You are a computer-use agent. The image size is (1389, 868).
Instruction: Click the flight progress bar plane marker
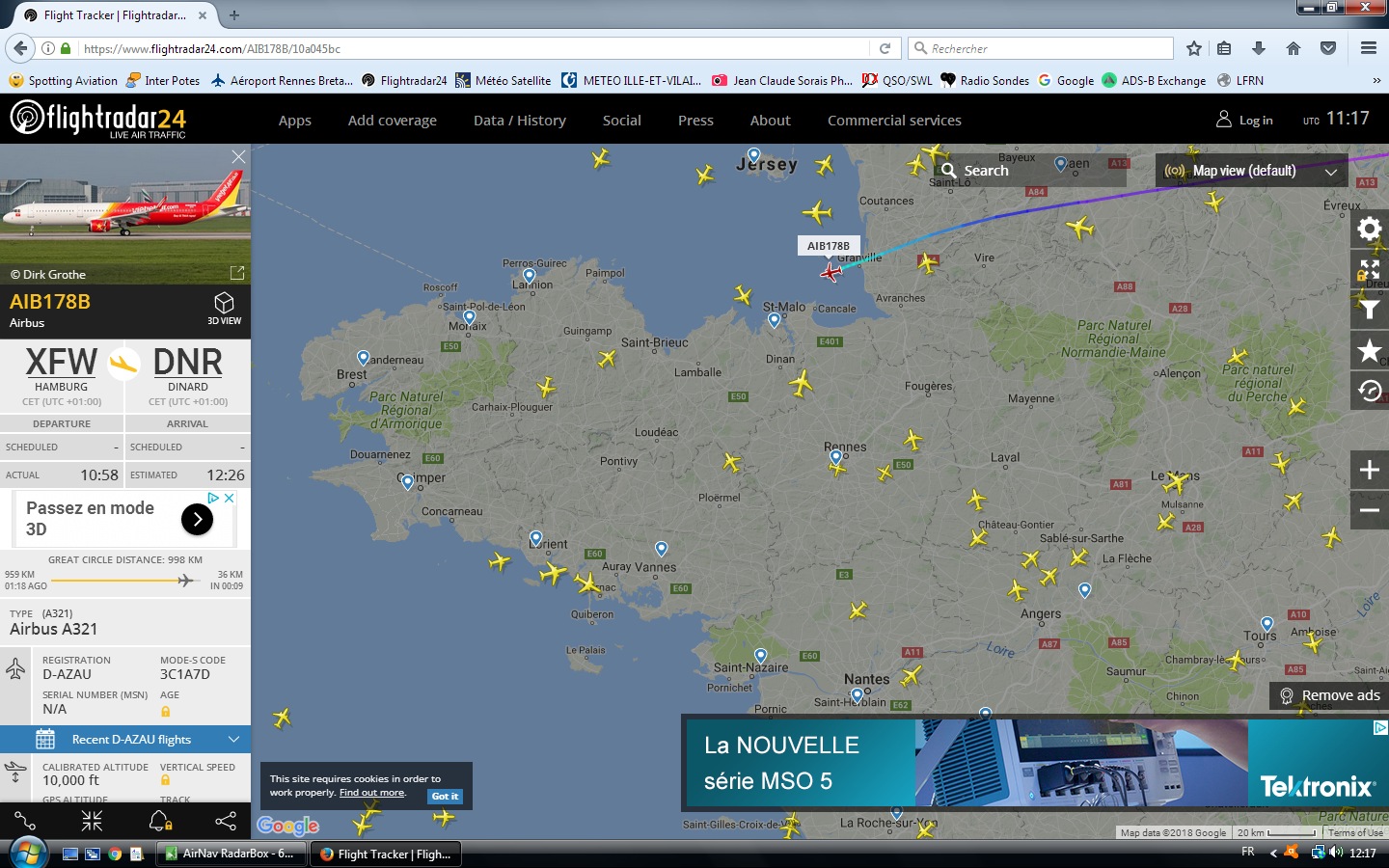click(x=184, y=580)
